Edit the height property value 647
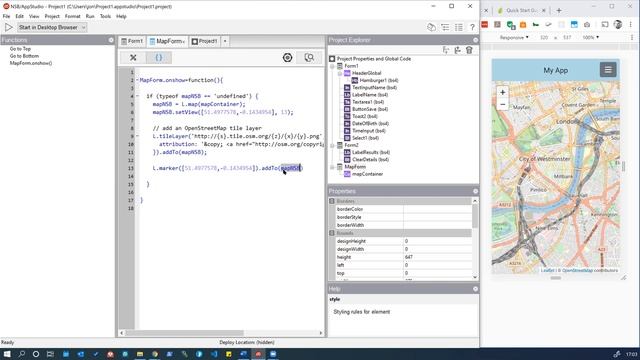Screen dimensions: 640x360 (x=437, y=257)
